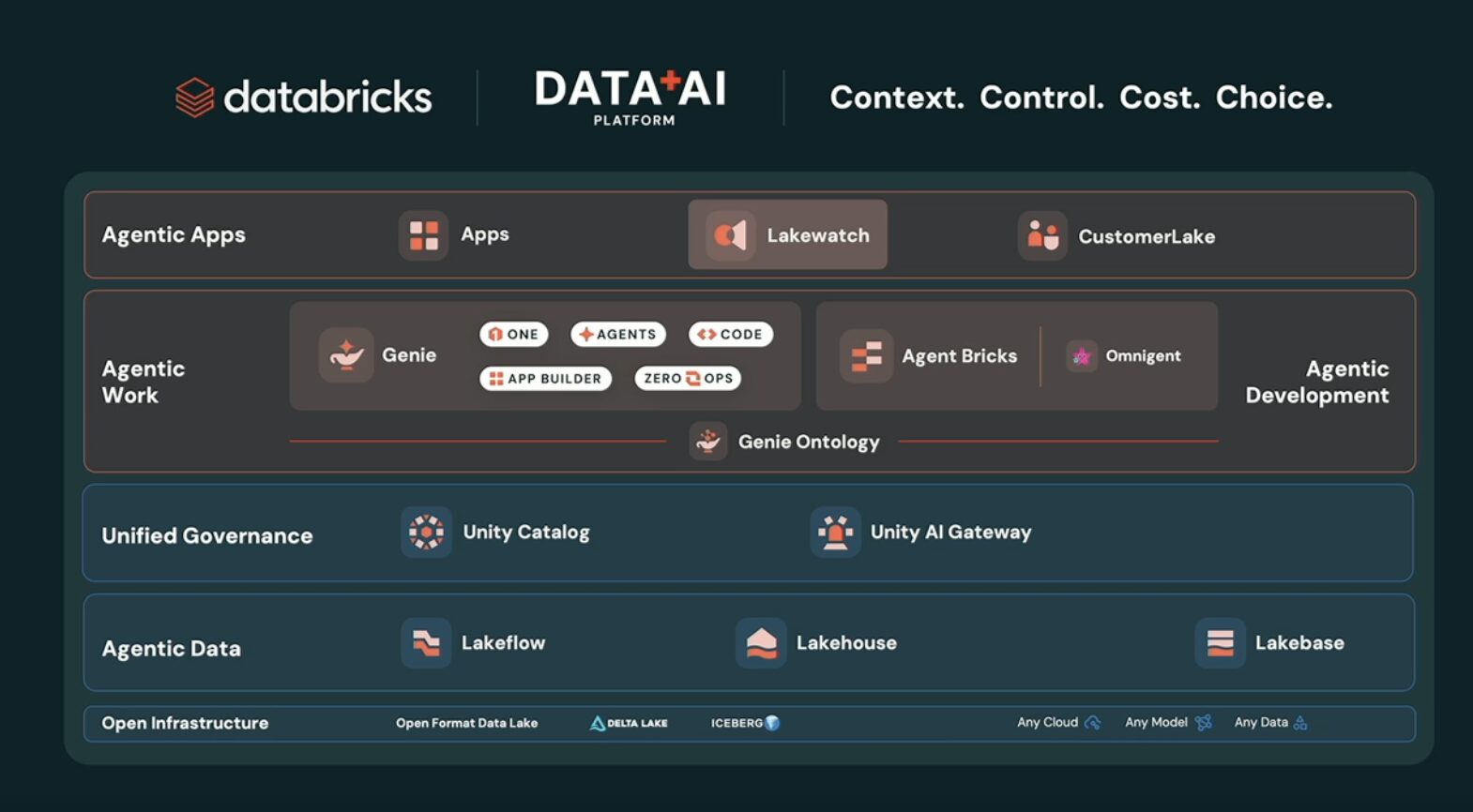Screen dimensions: 1473x812
Task: Select the CODE pill badge
Action: (731, 334)
